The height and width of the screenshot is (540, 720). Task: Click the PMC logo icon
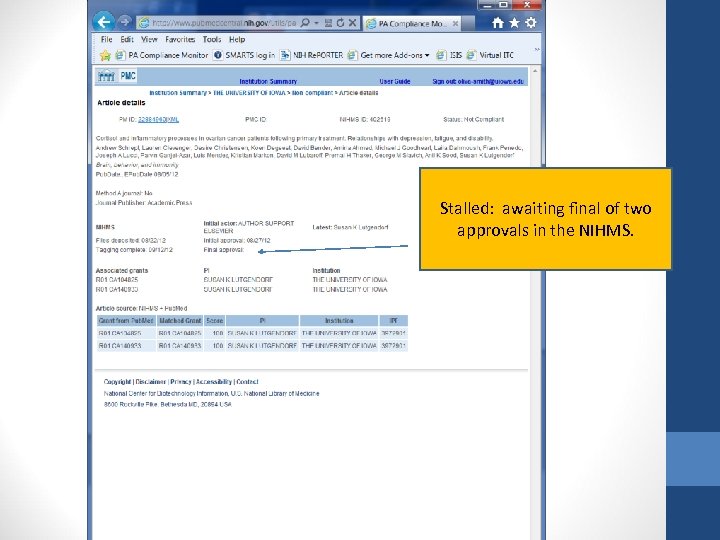(128, 76)
